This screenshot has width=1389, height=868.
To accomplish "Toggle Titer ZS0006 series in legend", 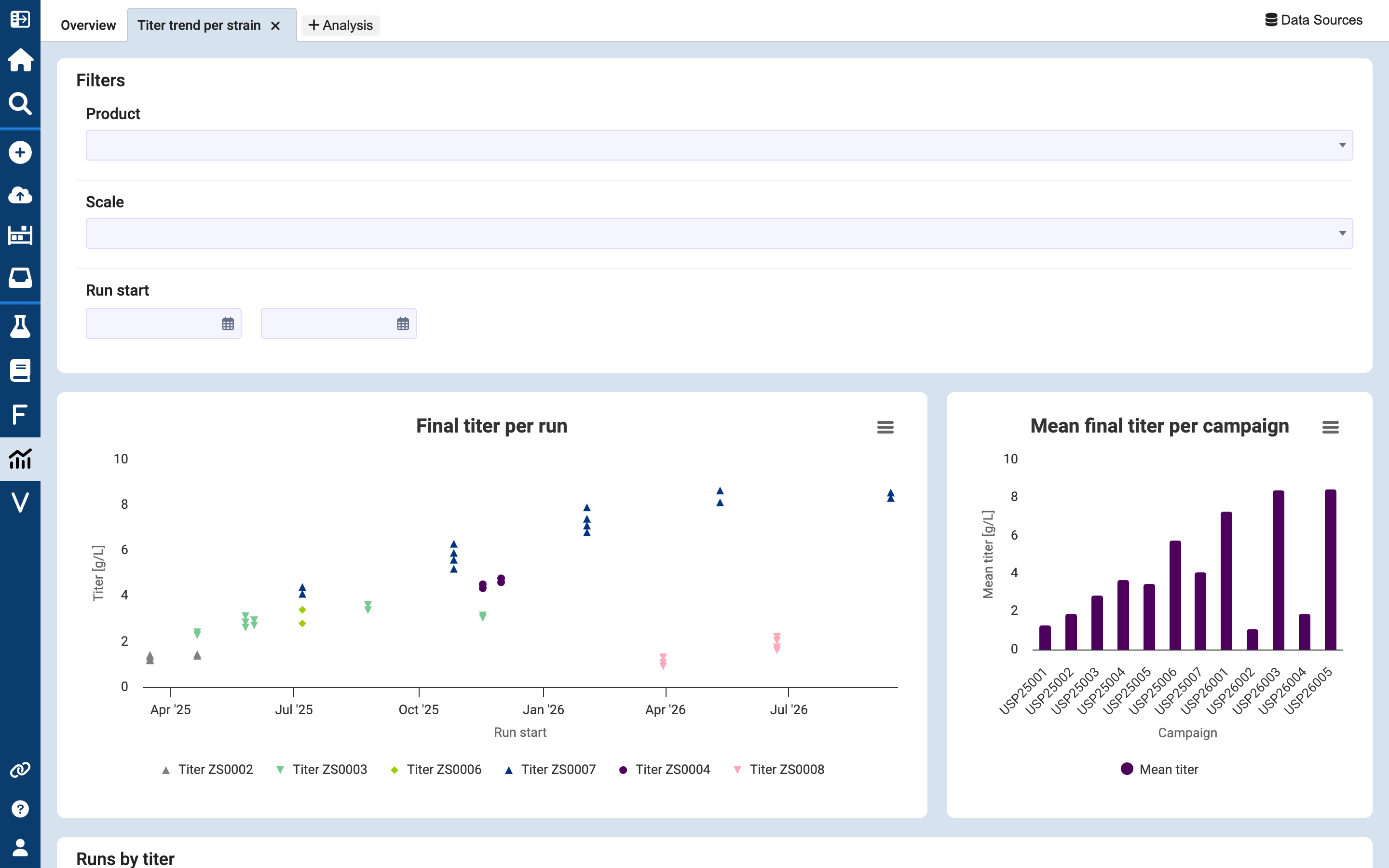I will tap(436, 770).
